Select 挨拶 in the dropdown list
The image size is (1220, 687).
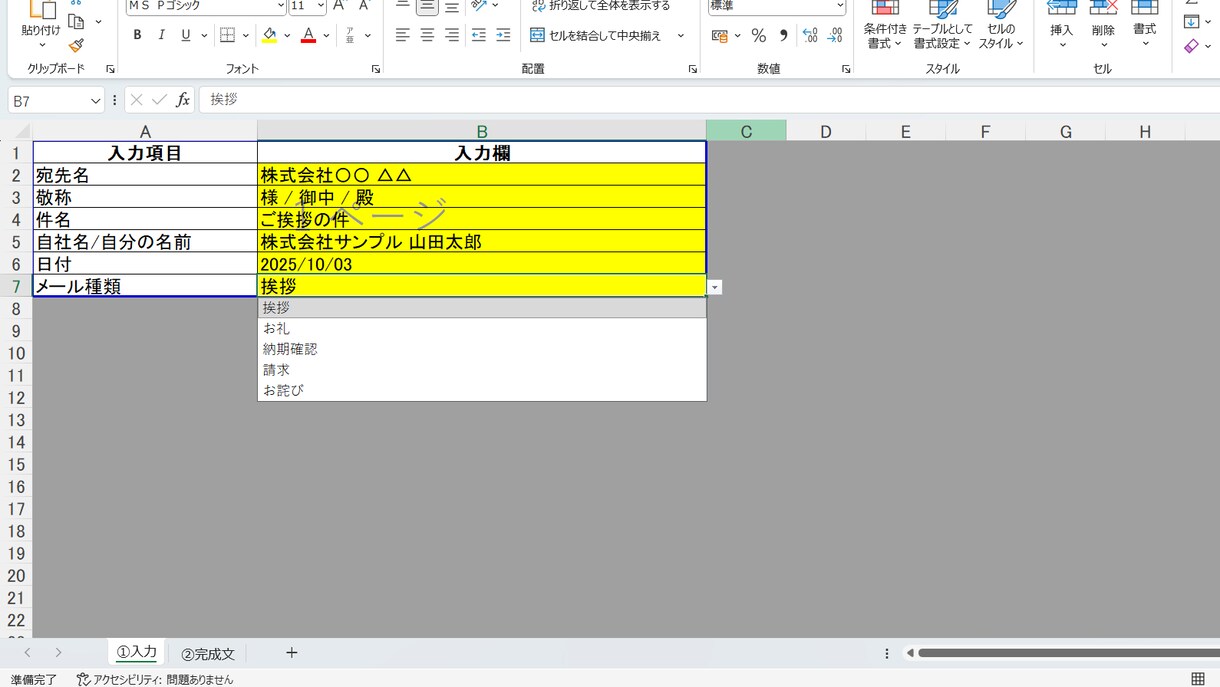click(482, 308)
